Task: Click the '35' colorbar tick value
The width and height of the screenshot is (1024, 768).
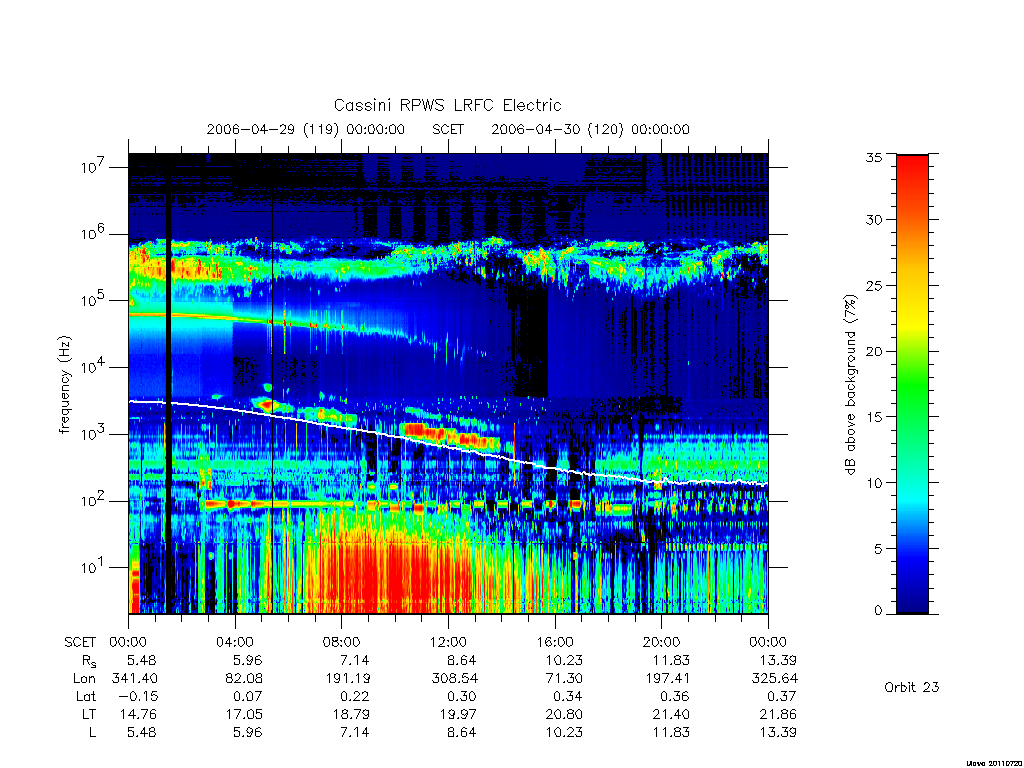Action: [x=873, y=157]
